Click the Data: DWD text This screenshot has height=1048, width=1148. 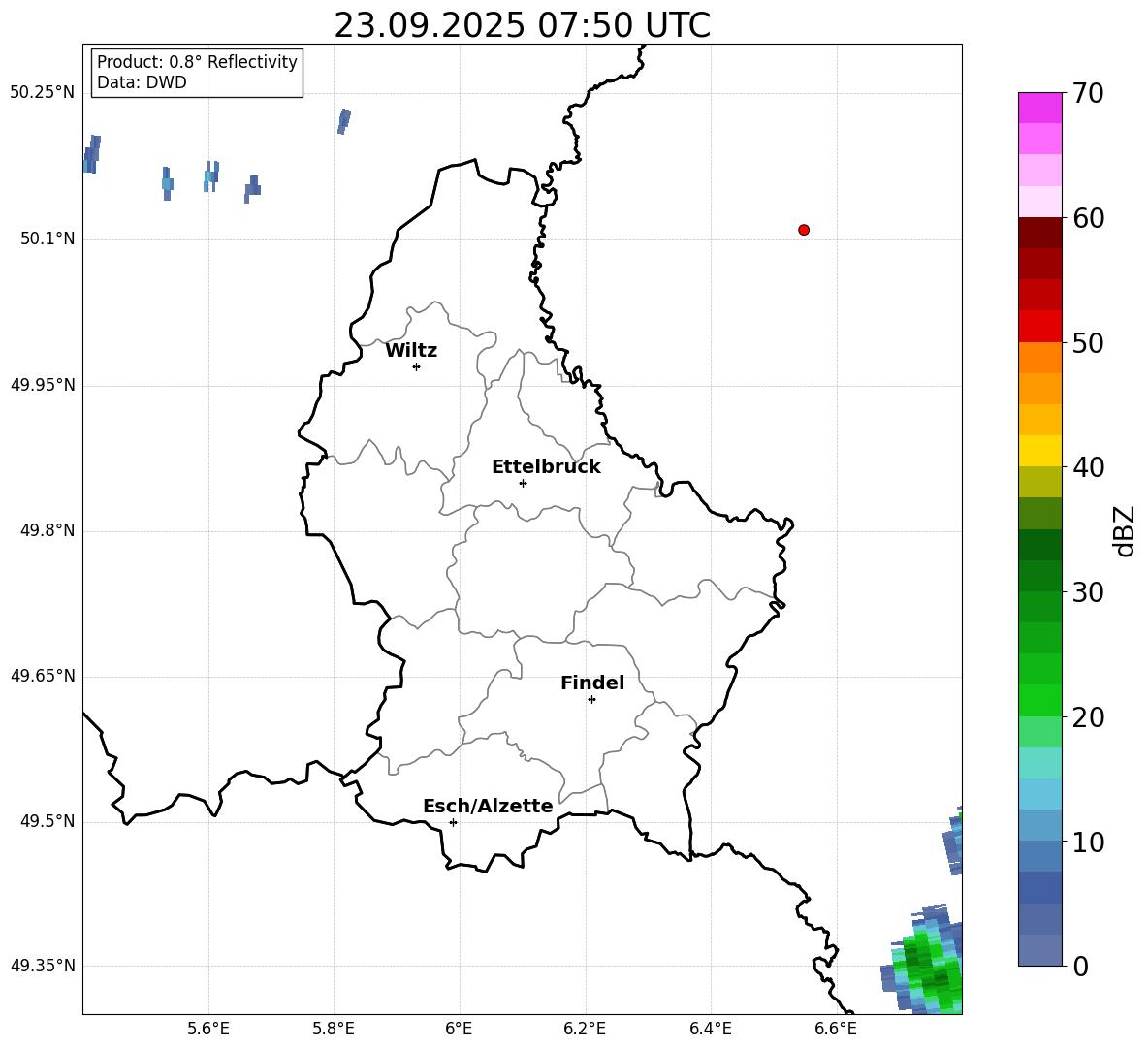[x=142, y=82]
